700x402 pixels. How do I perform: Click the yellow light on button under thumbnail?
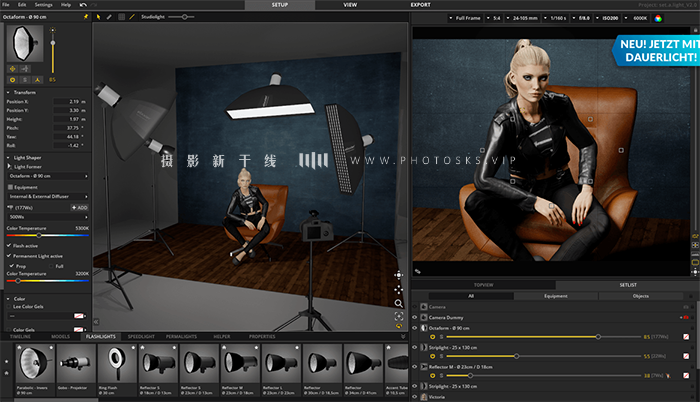tap(12, 80)
